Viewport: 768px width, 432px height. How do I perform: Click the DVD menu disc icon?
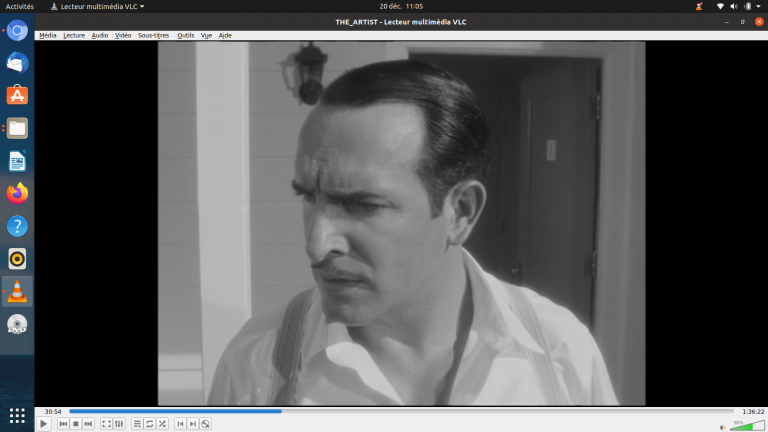(x=205, y=424)
